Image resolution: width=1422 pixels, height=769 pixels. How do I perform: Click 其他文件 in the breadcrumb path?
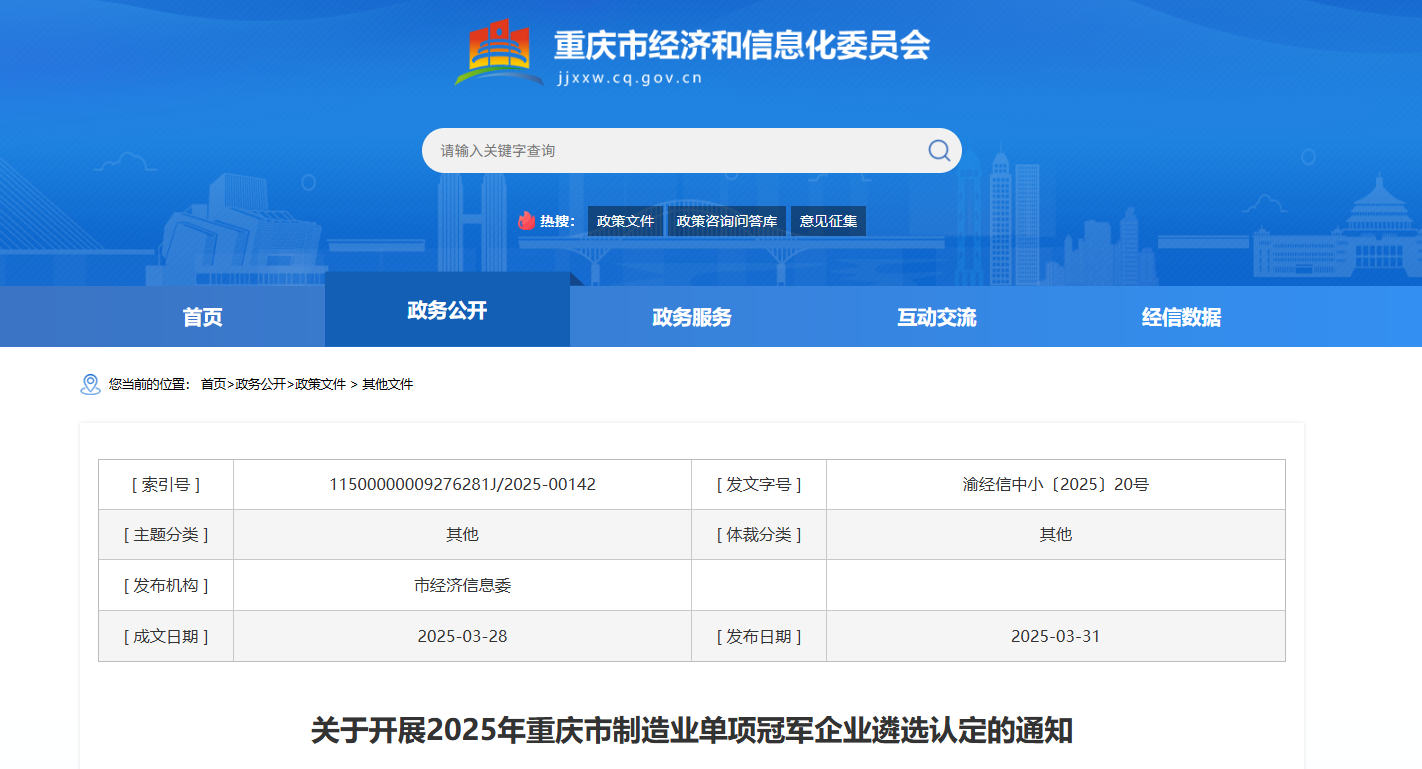tap(387, 384)
